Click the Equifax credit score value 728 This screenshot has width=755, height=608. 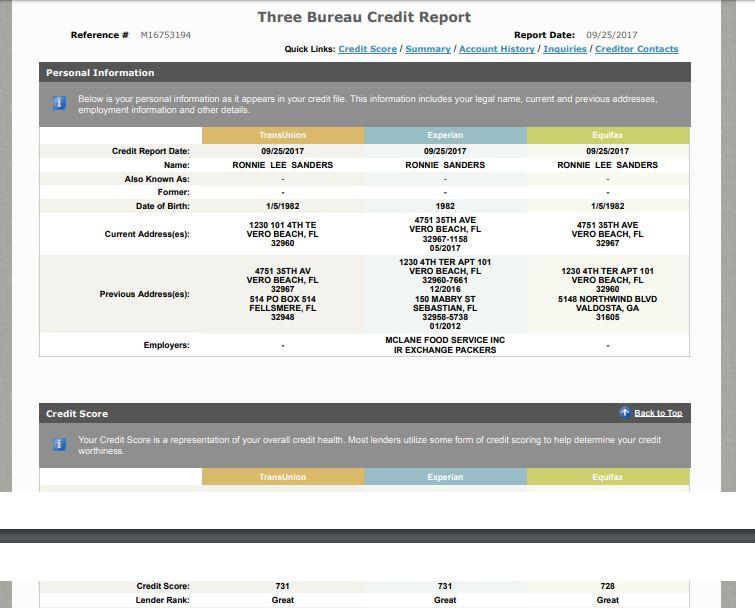[608, 586]
